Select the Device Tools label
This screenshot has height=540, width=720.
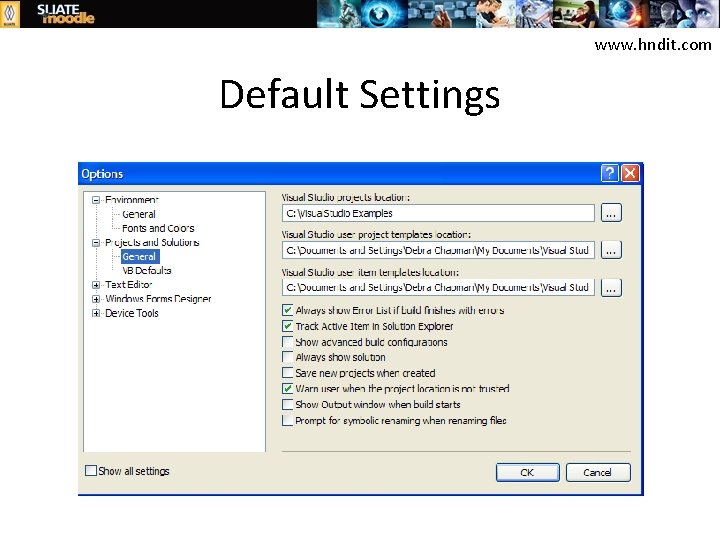pos(132,313)
